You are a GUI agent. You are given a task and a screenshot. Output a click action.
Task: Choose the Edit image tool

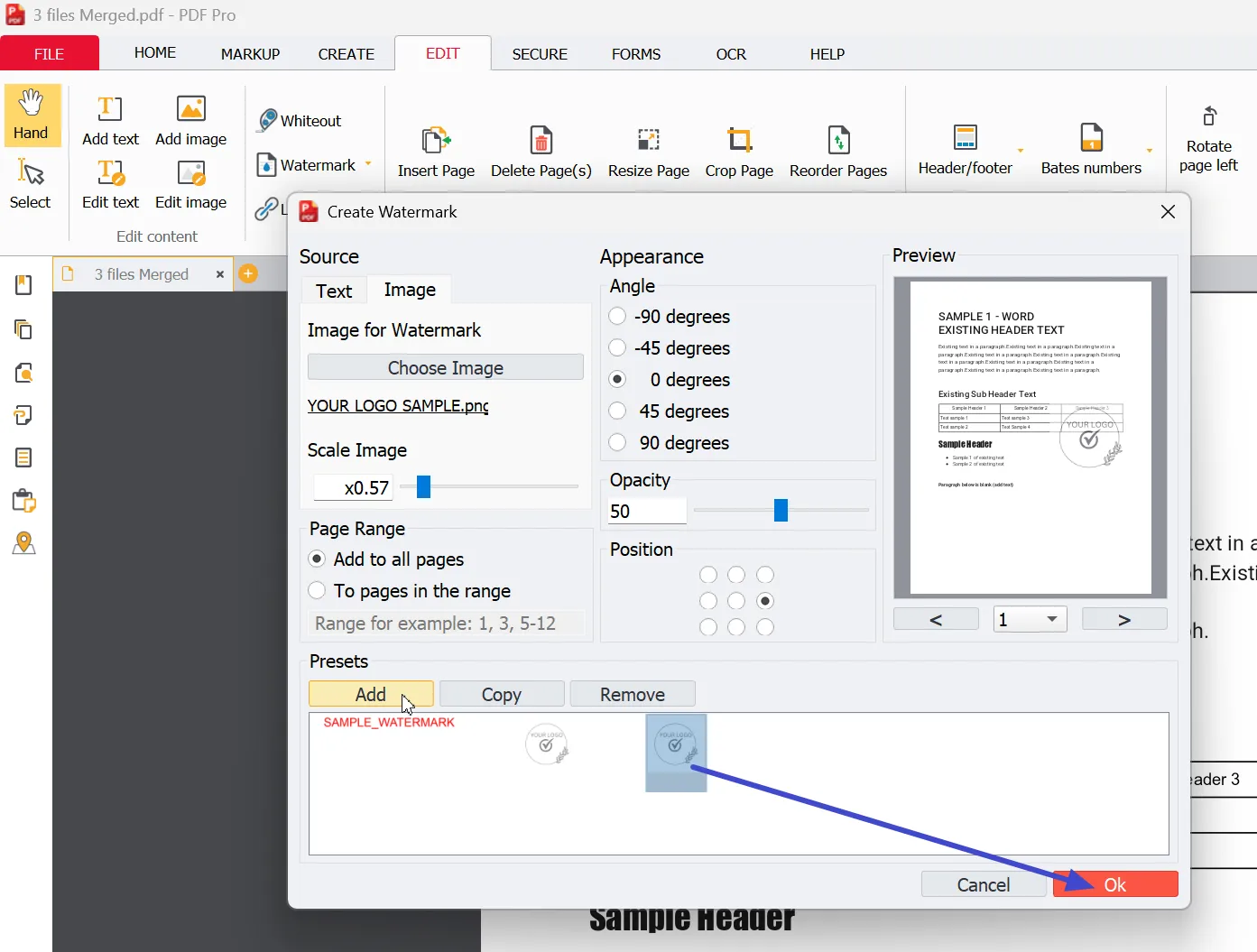191,184
